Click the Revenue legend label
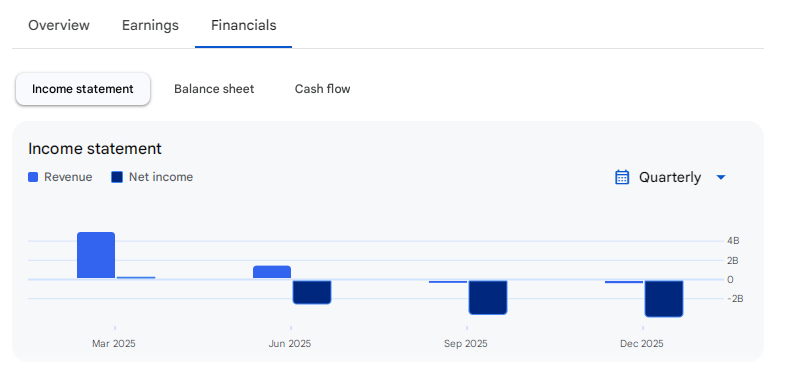Image resolution: width=785 pixels, height=370 pixels. [x=68, y=177]
